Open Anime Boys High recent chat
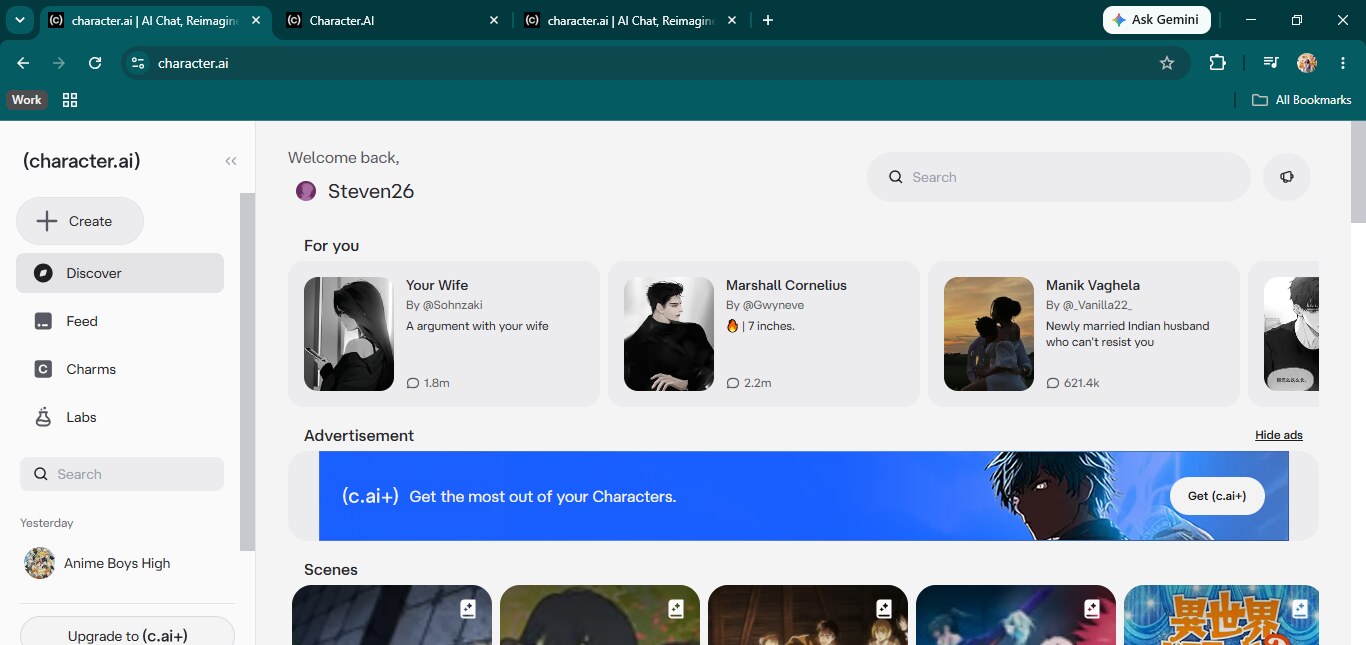Image resolution: width=1366 pixels, height=645 pixels. (120, 563)
